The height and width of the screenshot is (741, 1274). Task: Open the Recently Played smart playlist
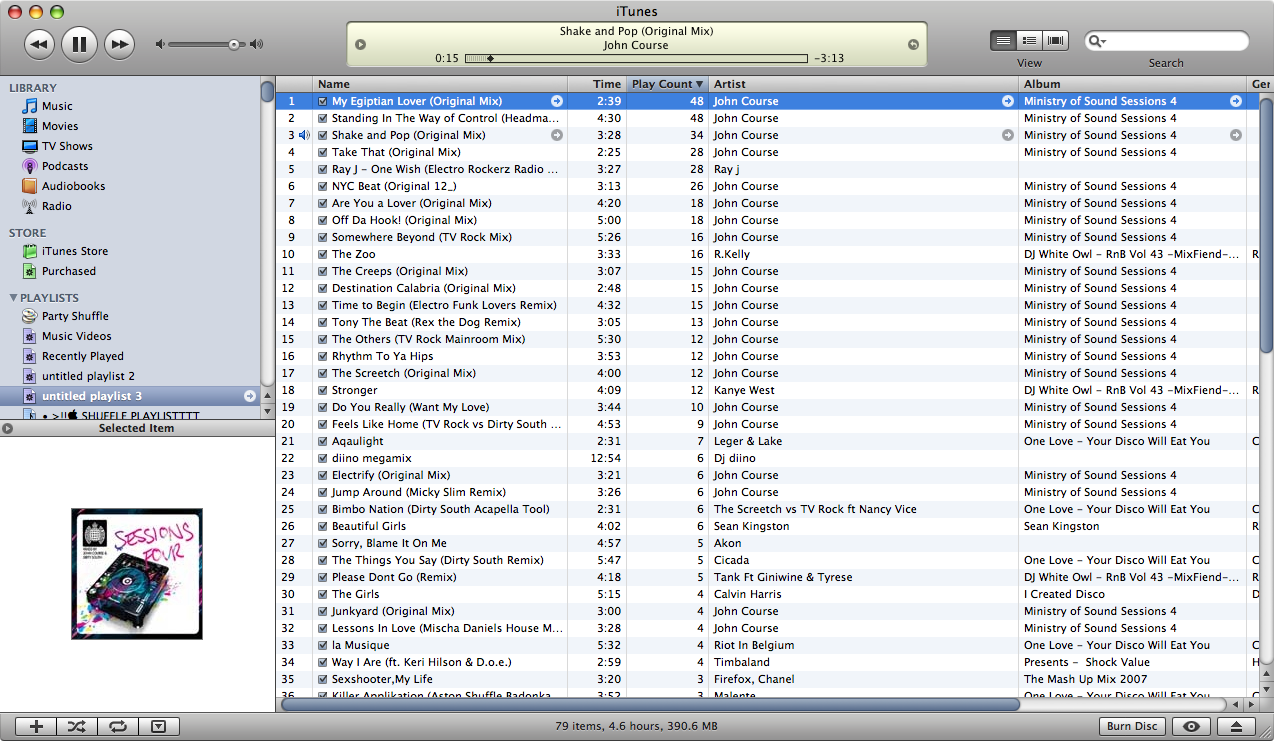coord(83,356)
